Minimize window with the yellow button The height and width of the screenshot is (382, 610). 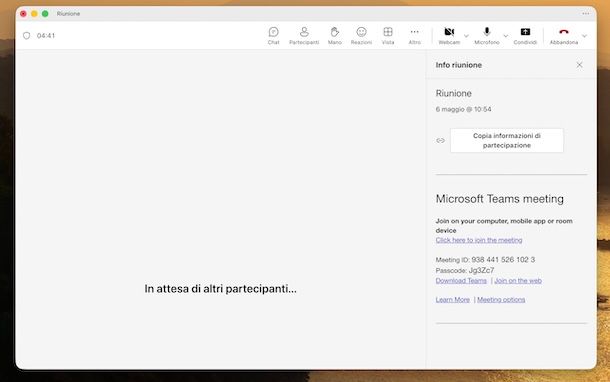[x=34, y=14]
